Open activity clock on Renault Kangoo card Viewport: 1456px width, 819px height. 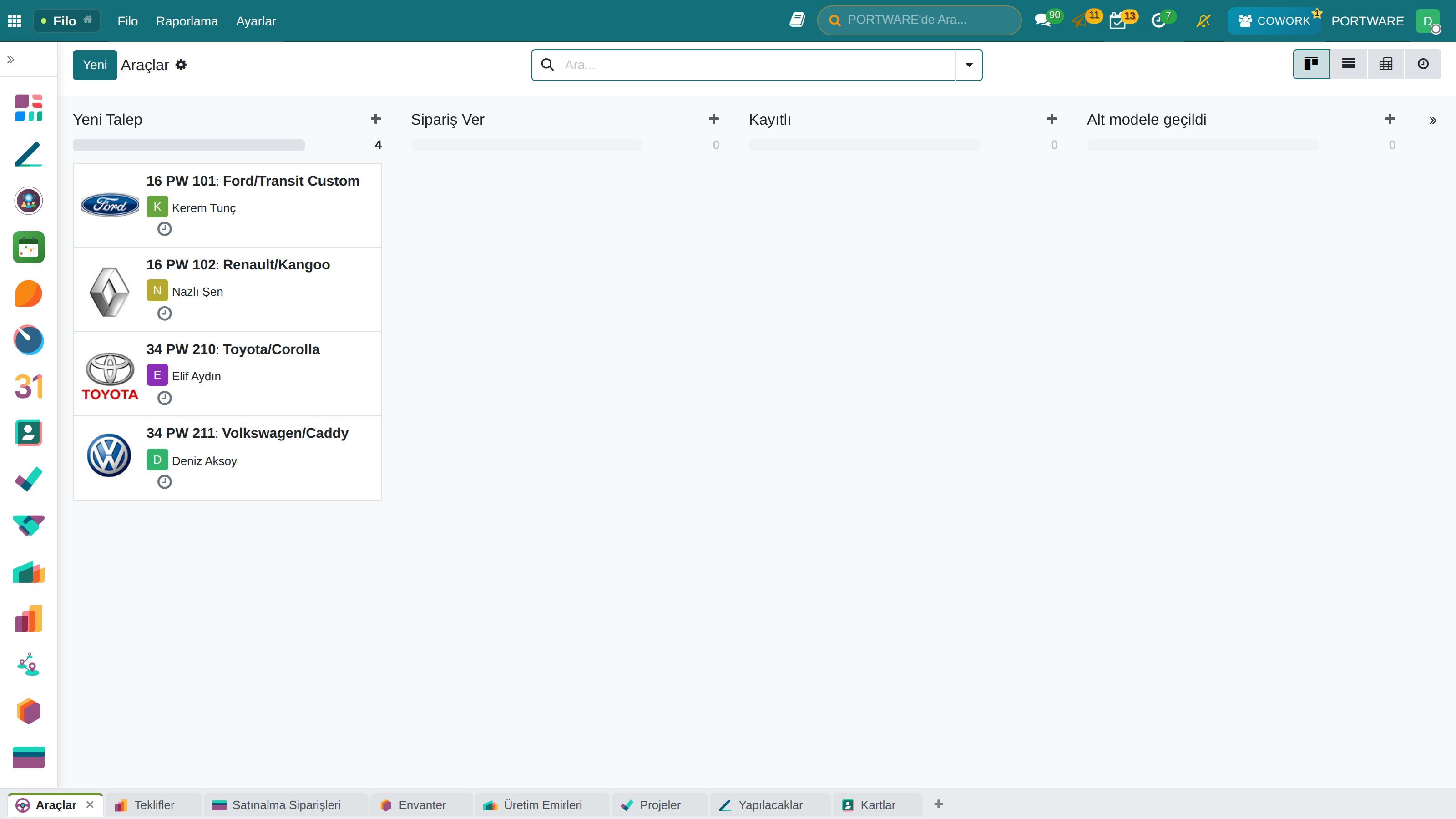(x=164, y=313)
